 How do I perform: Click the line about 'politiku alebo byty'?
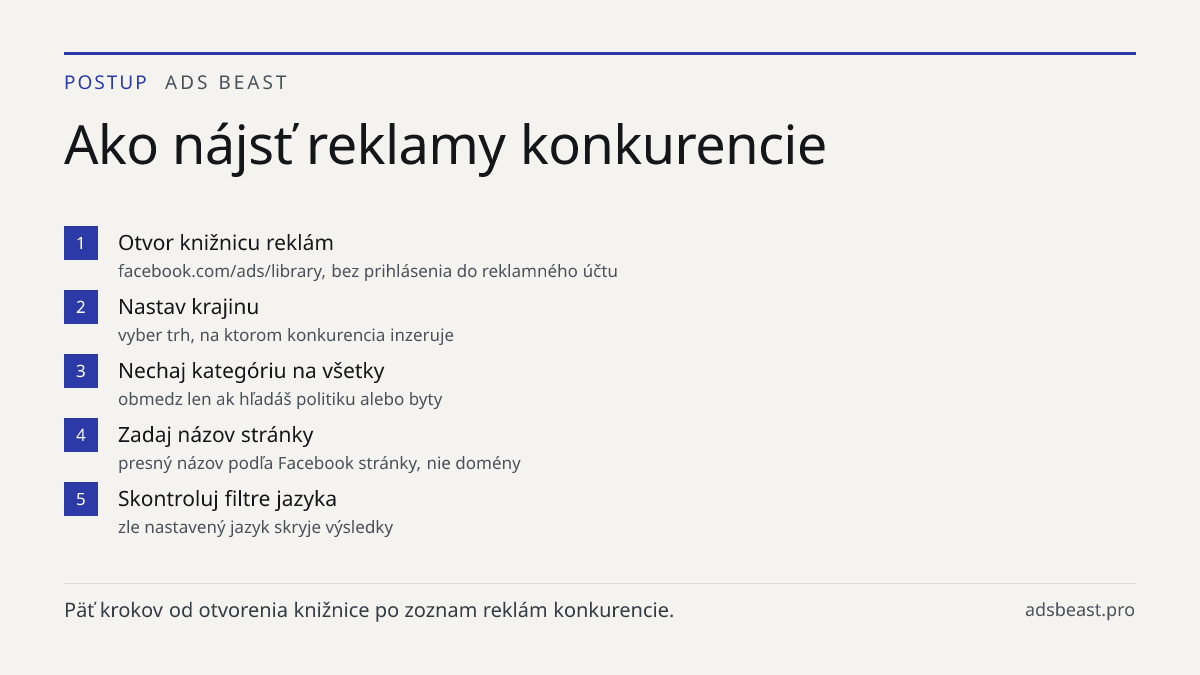pyautogui.click(x=280, y=399)
